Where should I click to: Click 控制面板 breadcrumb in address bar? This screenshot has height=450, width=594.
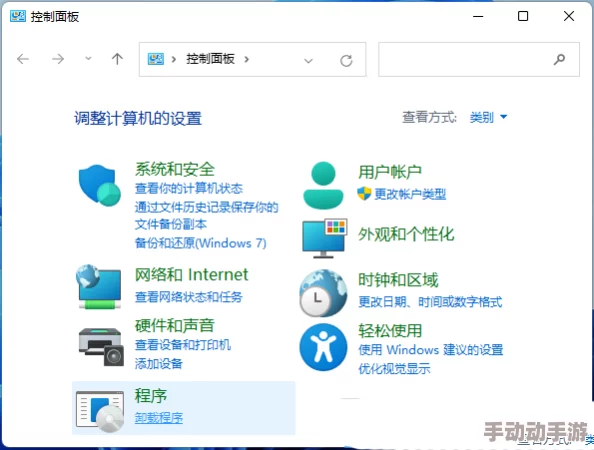pyautogui.click(x=210, y=59)
